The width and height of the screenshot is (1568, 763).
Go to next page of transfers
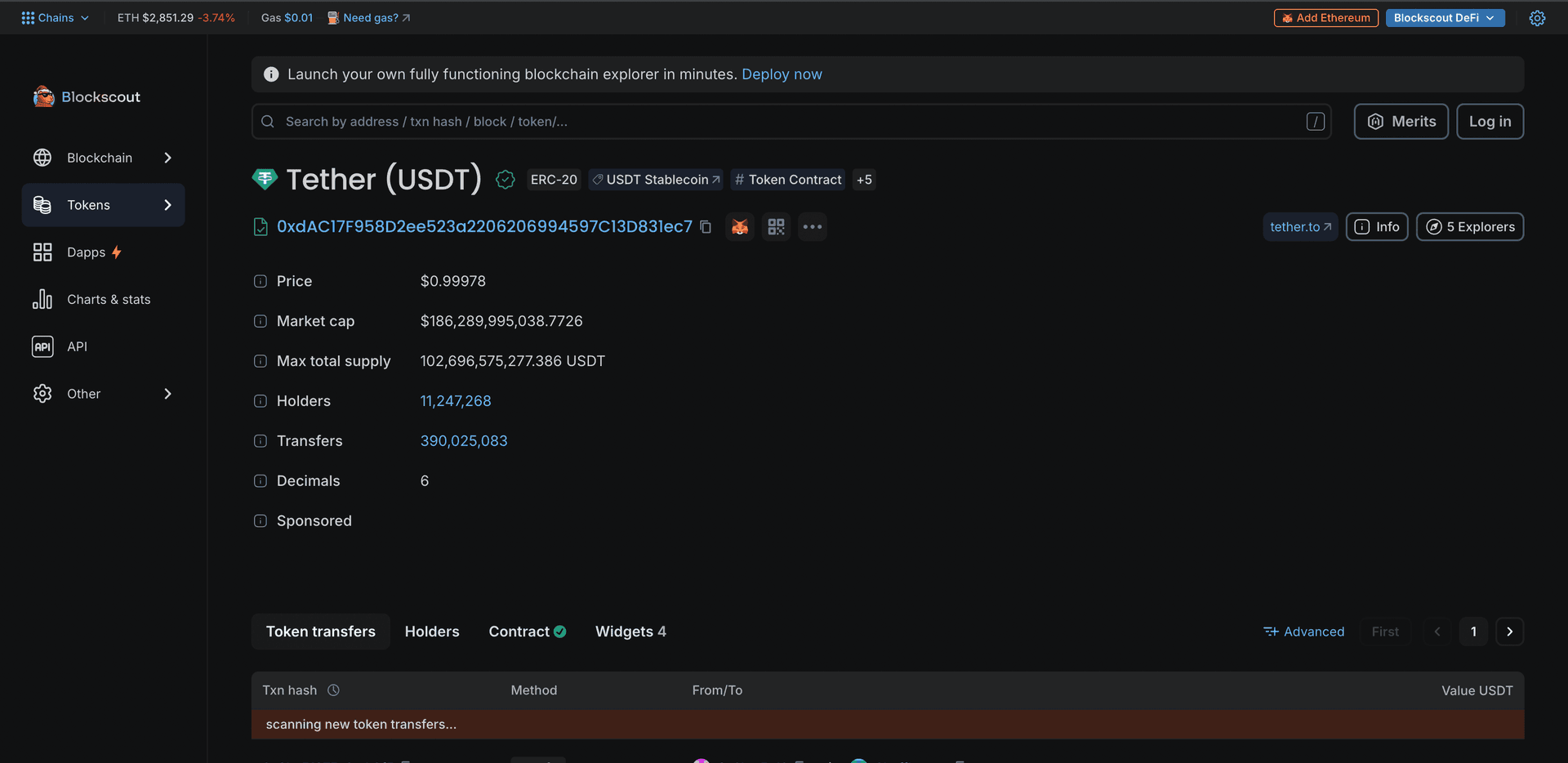click(x=1509, y=631)
